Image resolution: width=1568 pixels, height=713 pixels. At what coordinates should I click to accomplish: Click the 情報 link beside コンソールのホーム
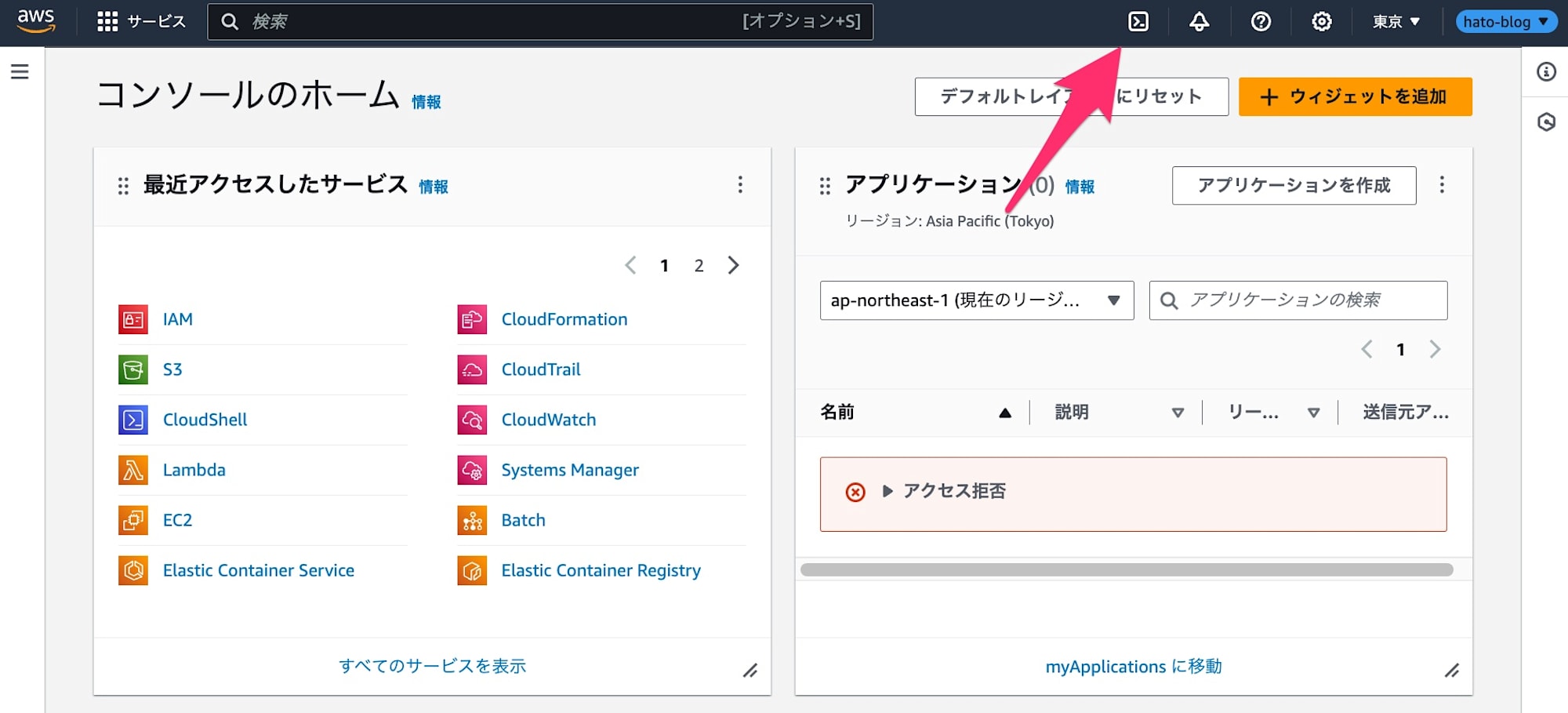click(x=426, y=102)
